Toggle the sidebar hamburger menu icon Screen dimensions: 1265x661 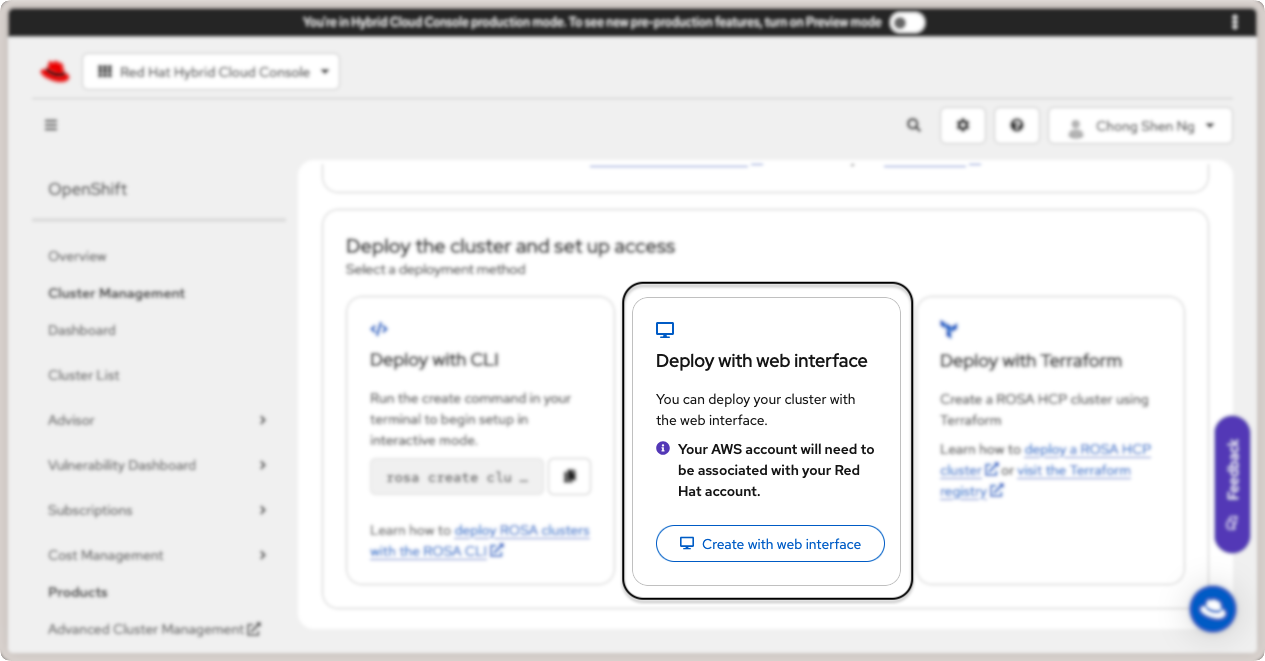tap(51, 125)
